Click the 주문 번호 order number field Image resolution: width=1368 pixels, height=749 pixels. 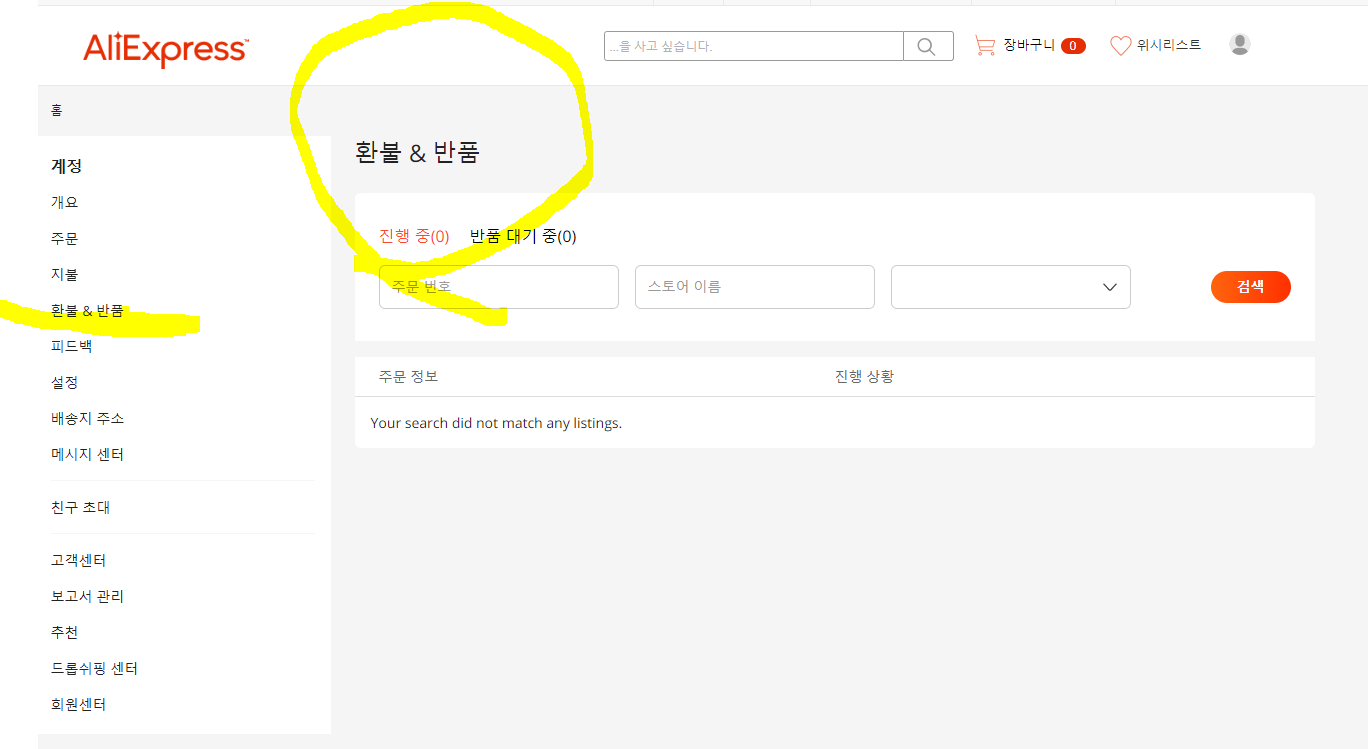click(498, 287)
